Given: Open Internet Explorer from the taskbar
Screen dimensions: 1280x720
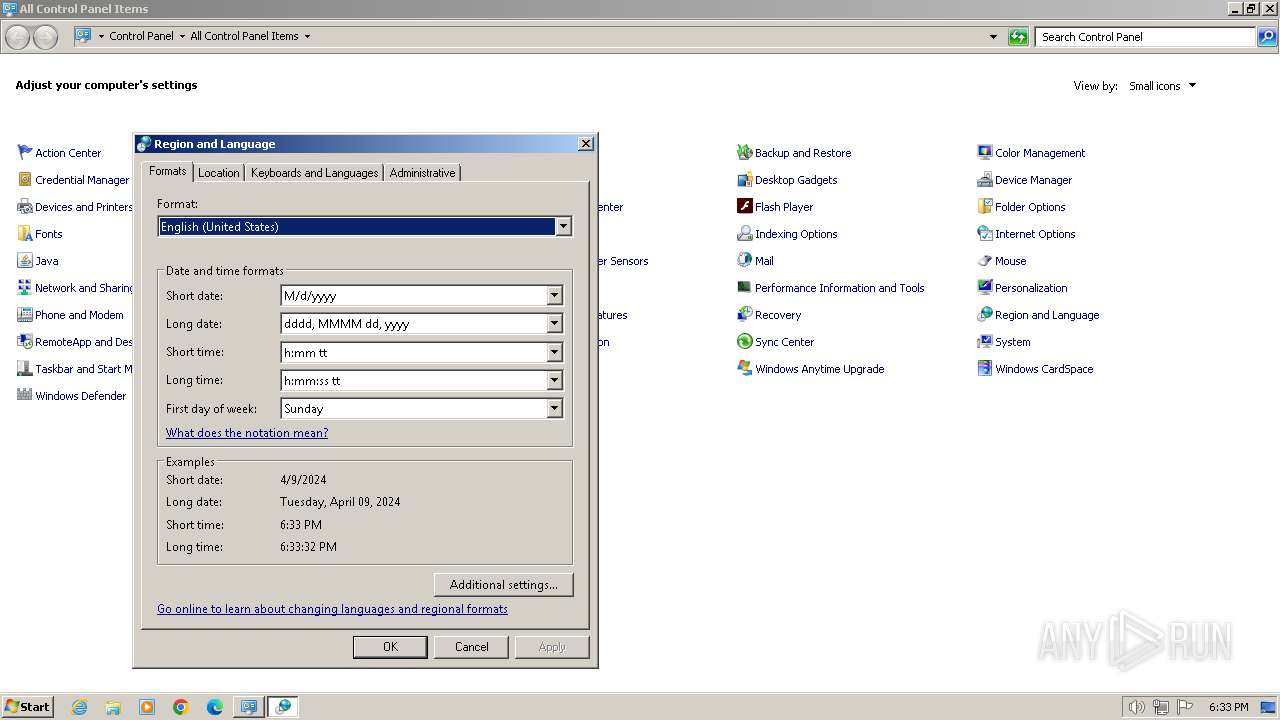Looking at the screenshot, I should pyautogui.click(x=79, y=707).
